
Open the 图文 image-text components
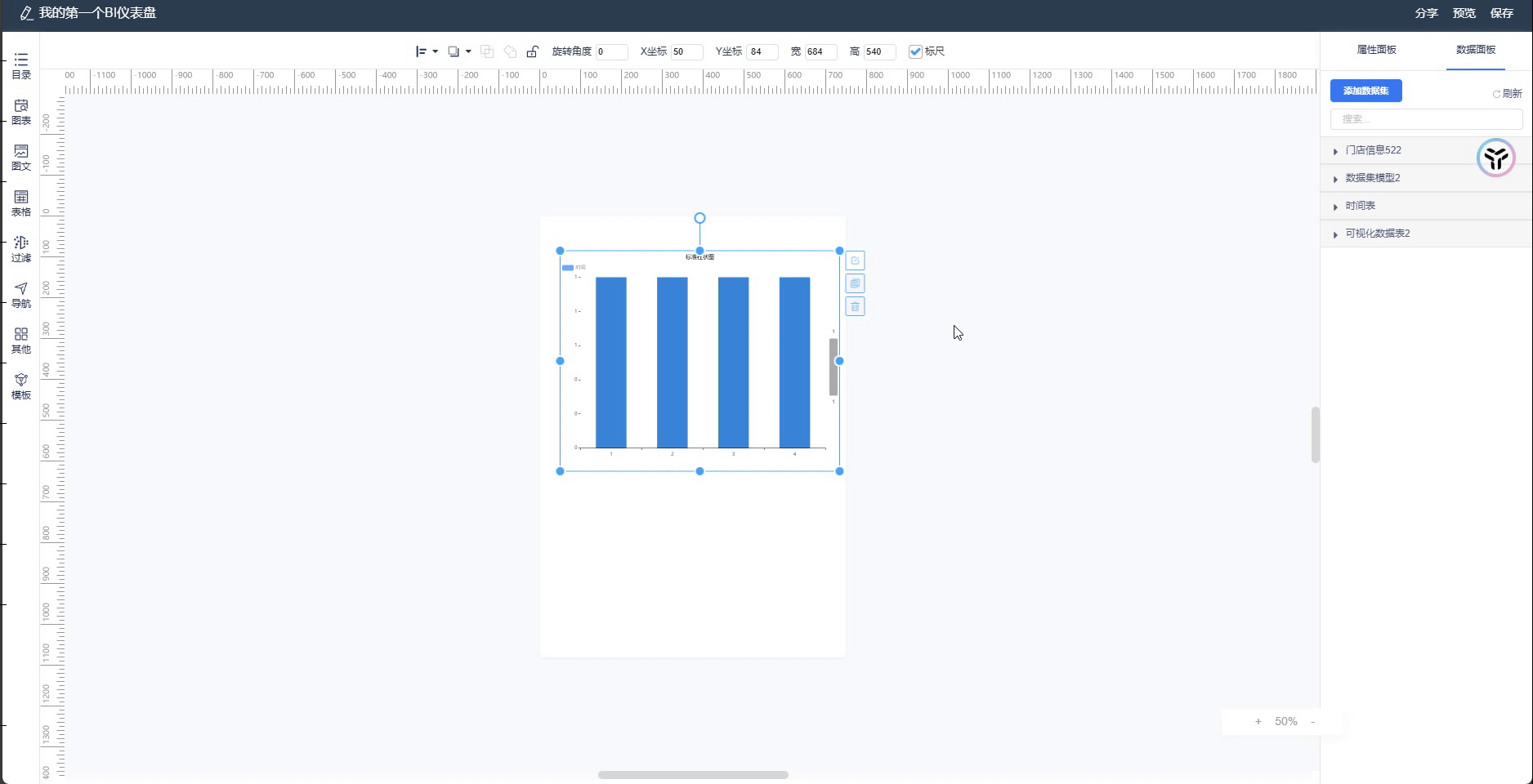pos(21,158)
